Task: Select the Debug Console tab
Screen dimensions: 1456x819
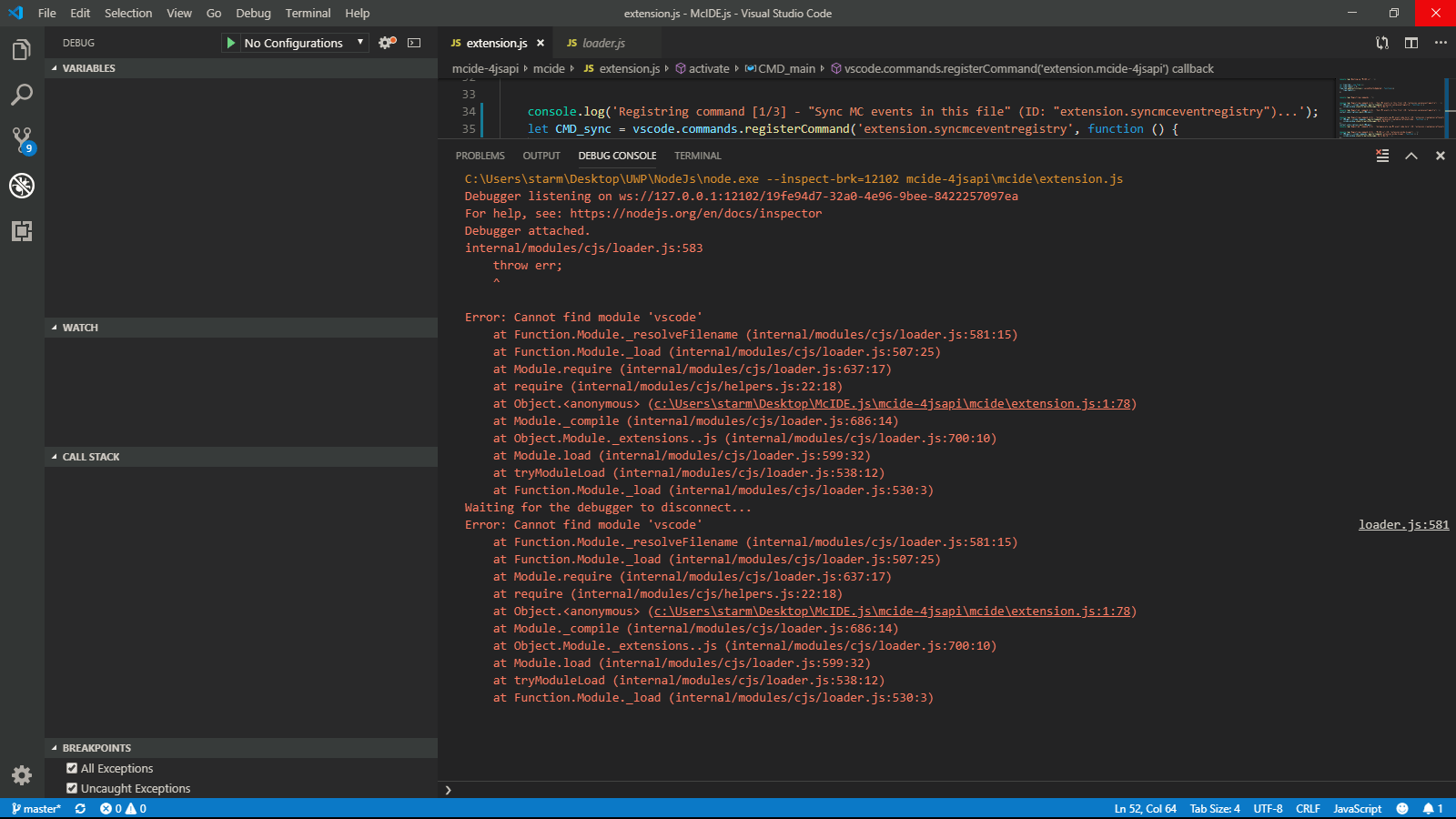Action: point(617,156)
